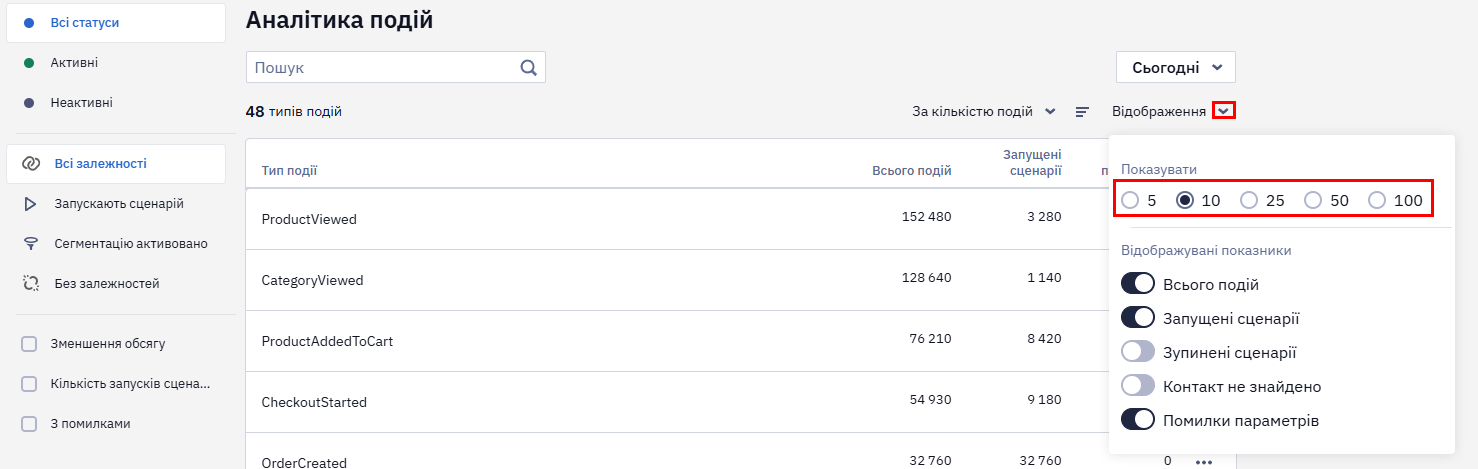The width and height of the screenshot is (1478, 469).
Task: Click the 152 480 total events value
Action: pos(927,217)
